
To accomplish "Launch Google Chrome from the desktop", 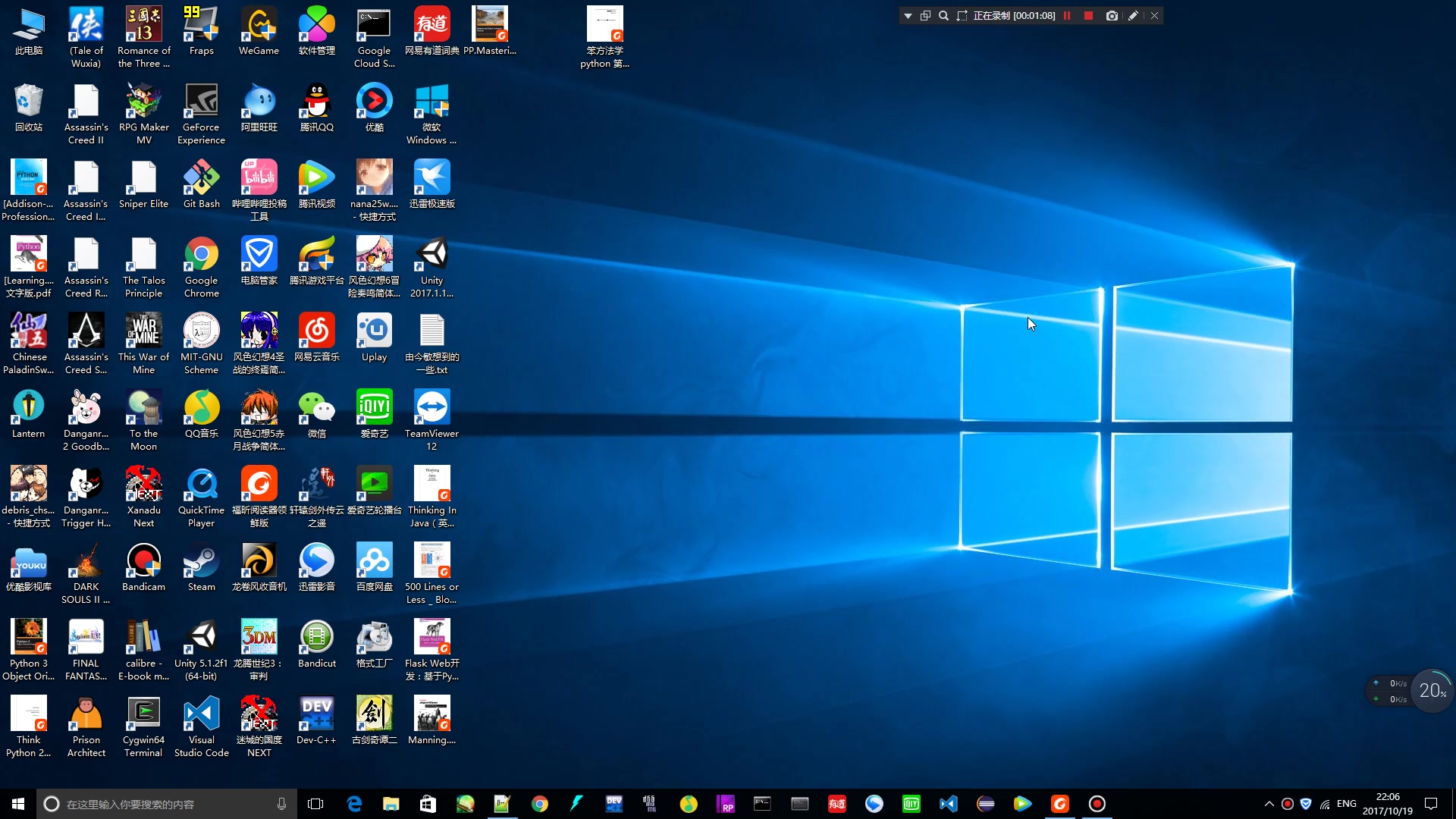I will pos(201,267).
